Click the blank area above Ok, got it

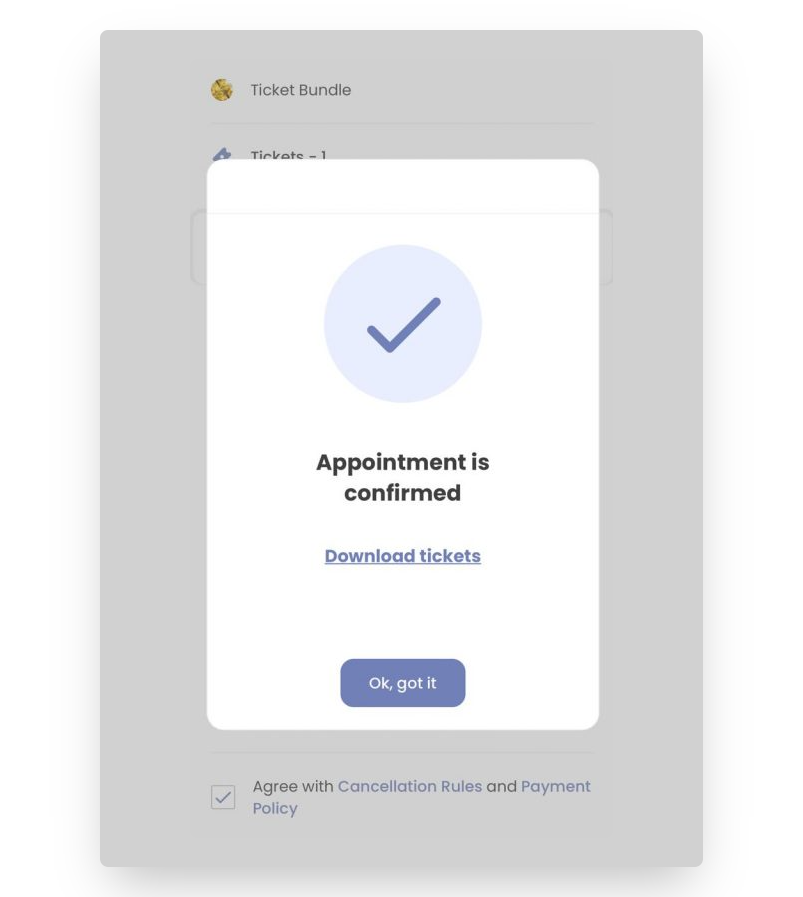pyautogui.click(x=402, y=612)
